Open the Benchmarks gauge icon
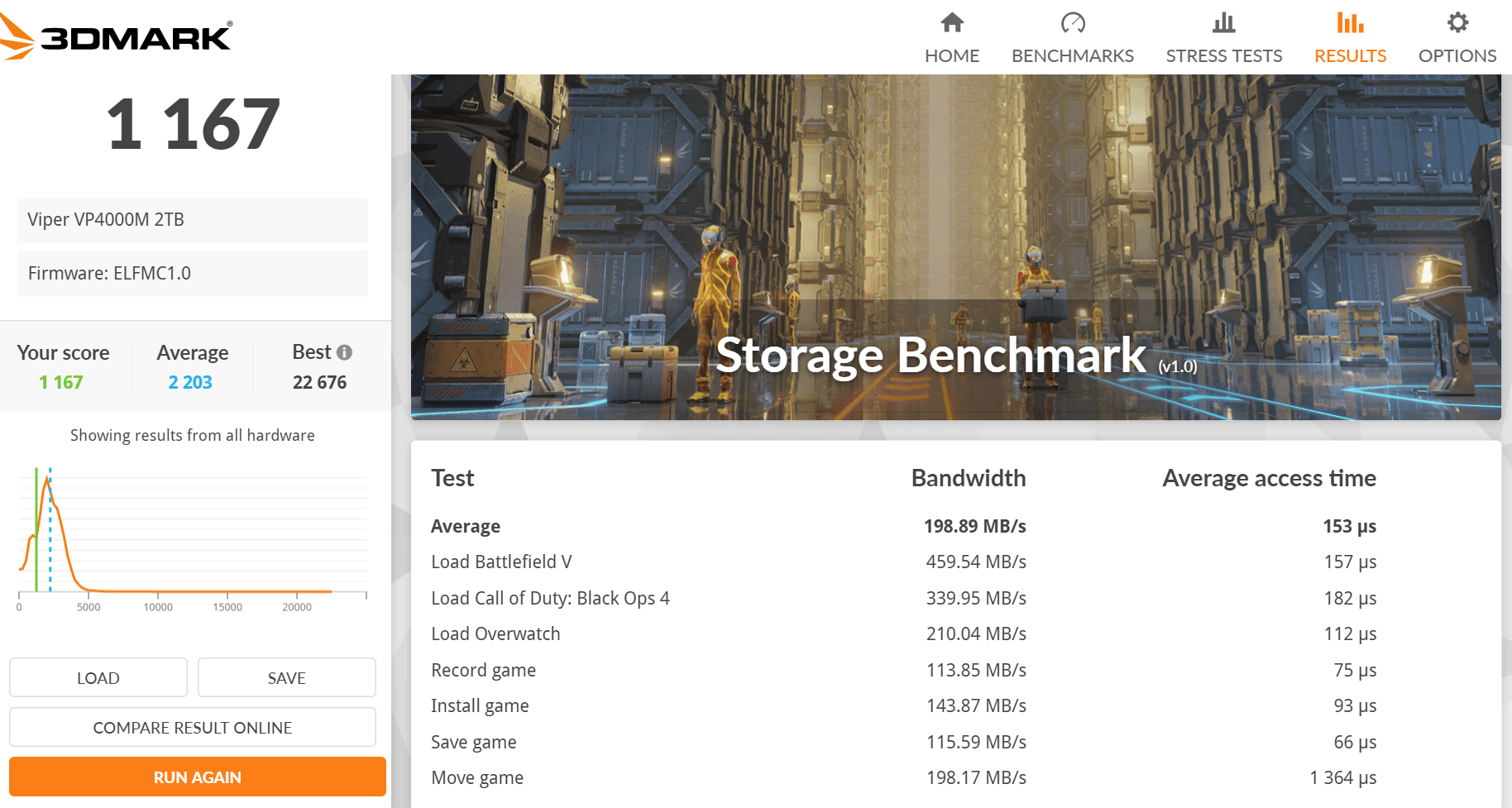The height and width of the screenshot is (808, 1512). point(1073,22)
